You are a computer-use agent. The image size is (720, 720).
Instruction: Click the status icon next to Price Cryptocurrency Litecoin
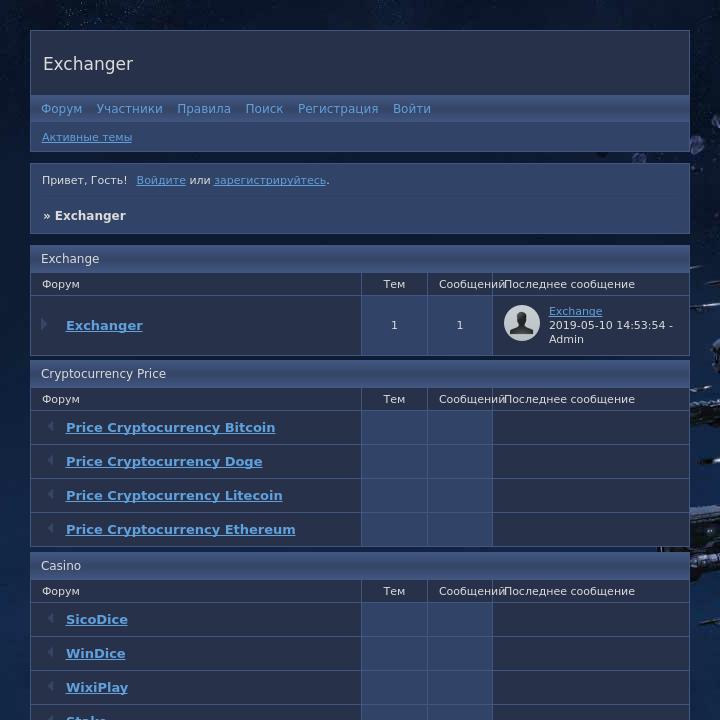point(50,495)
